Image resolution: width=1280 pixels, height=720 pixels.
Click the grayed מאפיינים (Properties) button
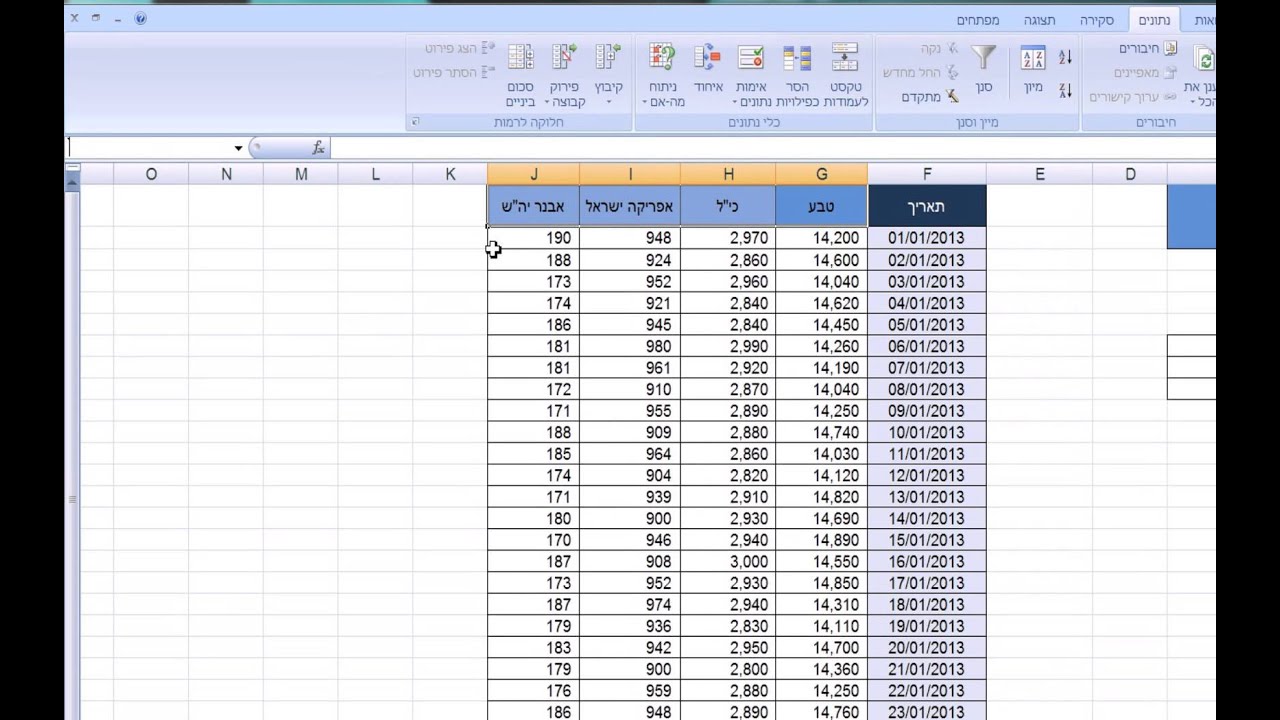tap(1146, 73)
